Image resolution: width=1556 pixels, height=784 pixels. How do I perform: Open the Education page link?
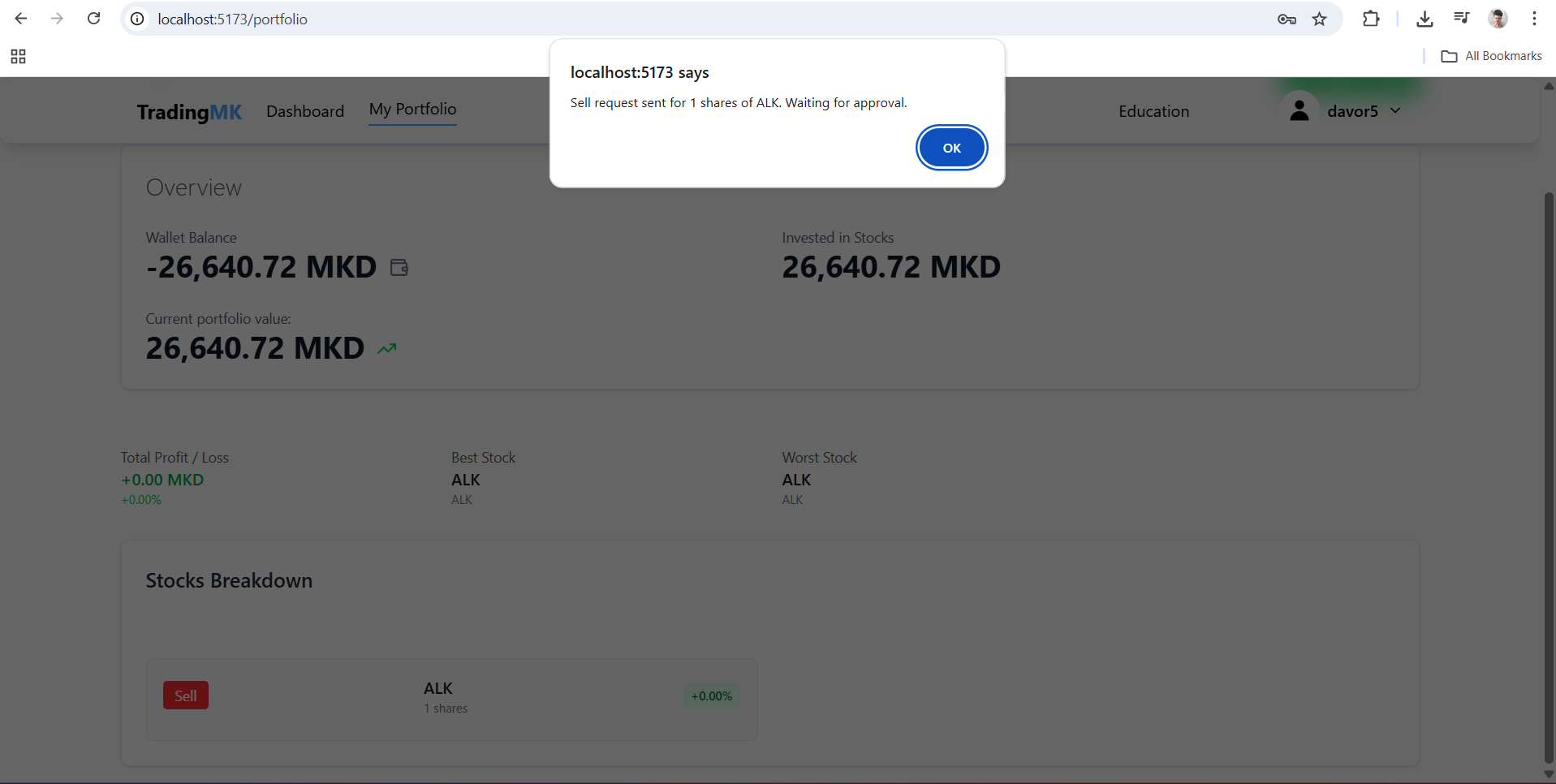click(x=1153, y=111)
